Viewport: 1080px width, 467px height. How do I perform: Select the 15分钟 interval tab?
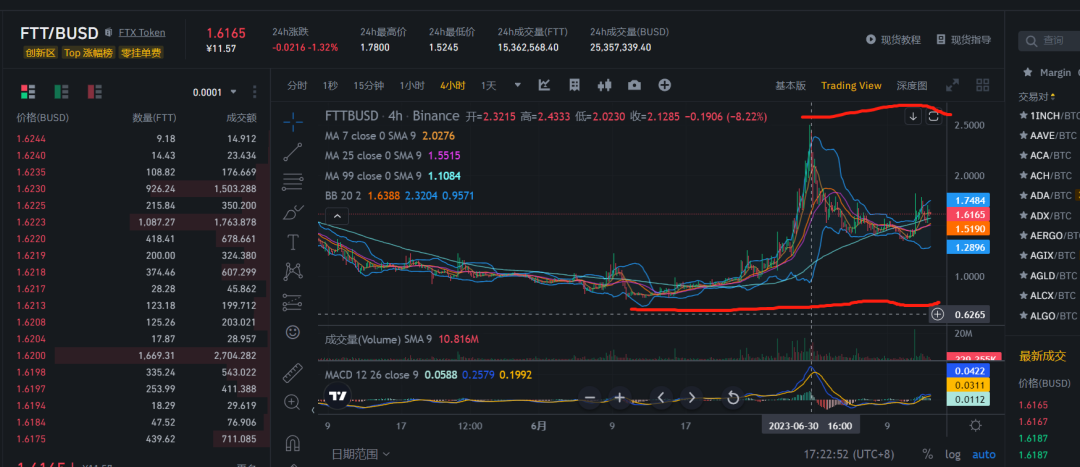[x=368, y=85]
